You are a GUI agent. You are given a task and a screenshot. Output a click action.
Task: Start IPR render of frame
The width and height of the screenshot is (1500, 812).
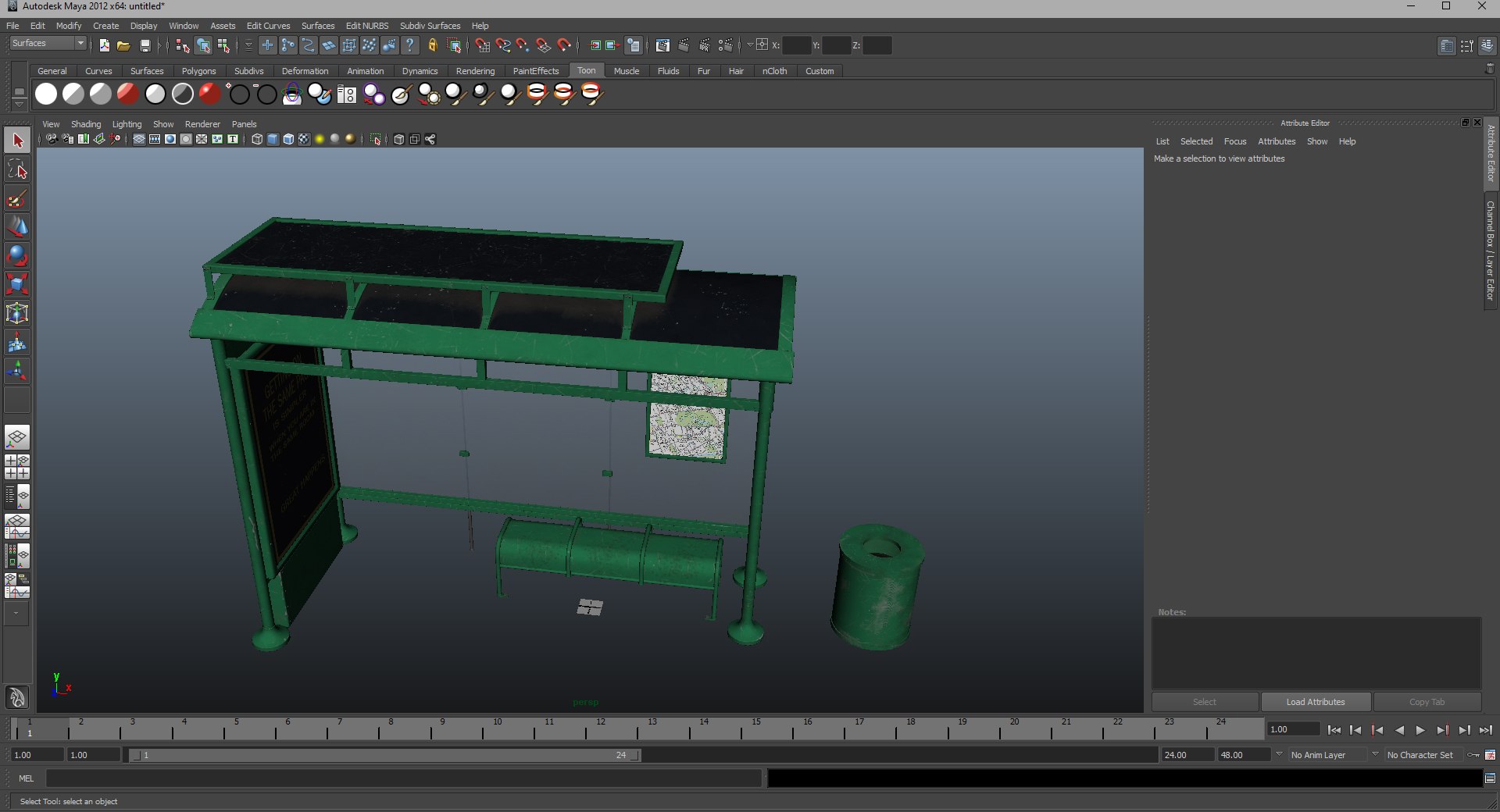tap(705, 45)
